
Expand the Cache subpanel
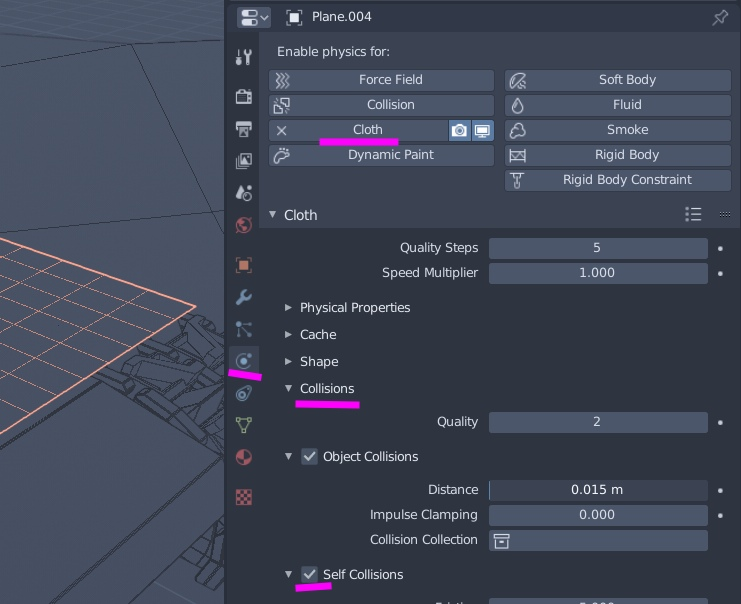coord(288,335)
